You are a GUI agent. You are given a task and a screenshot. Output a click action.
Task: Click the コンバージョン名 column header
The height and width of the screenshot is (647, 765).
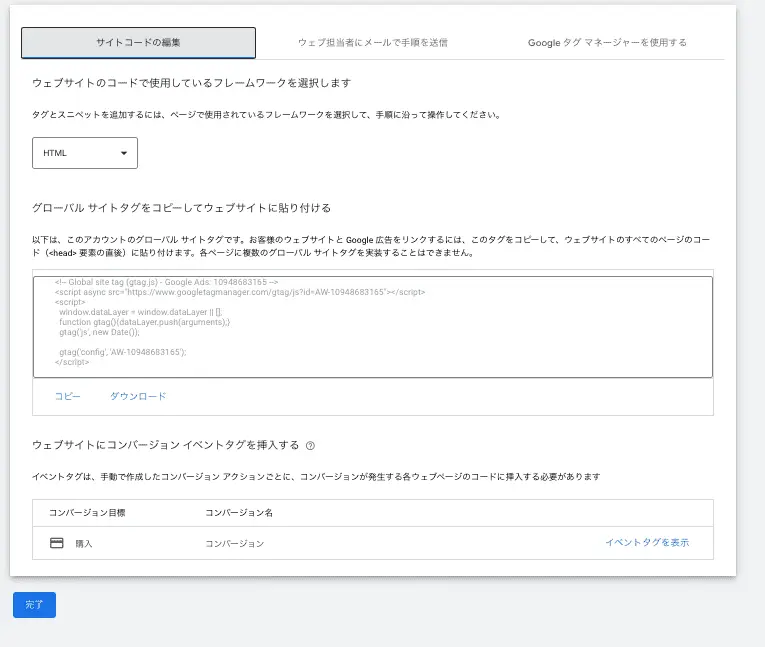click(239, 513)
